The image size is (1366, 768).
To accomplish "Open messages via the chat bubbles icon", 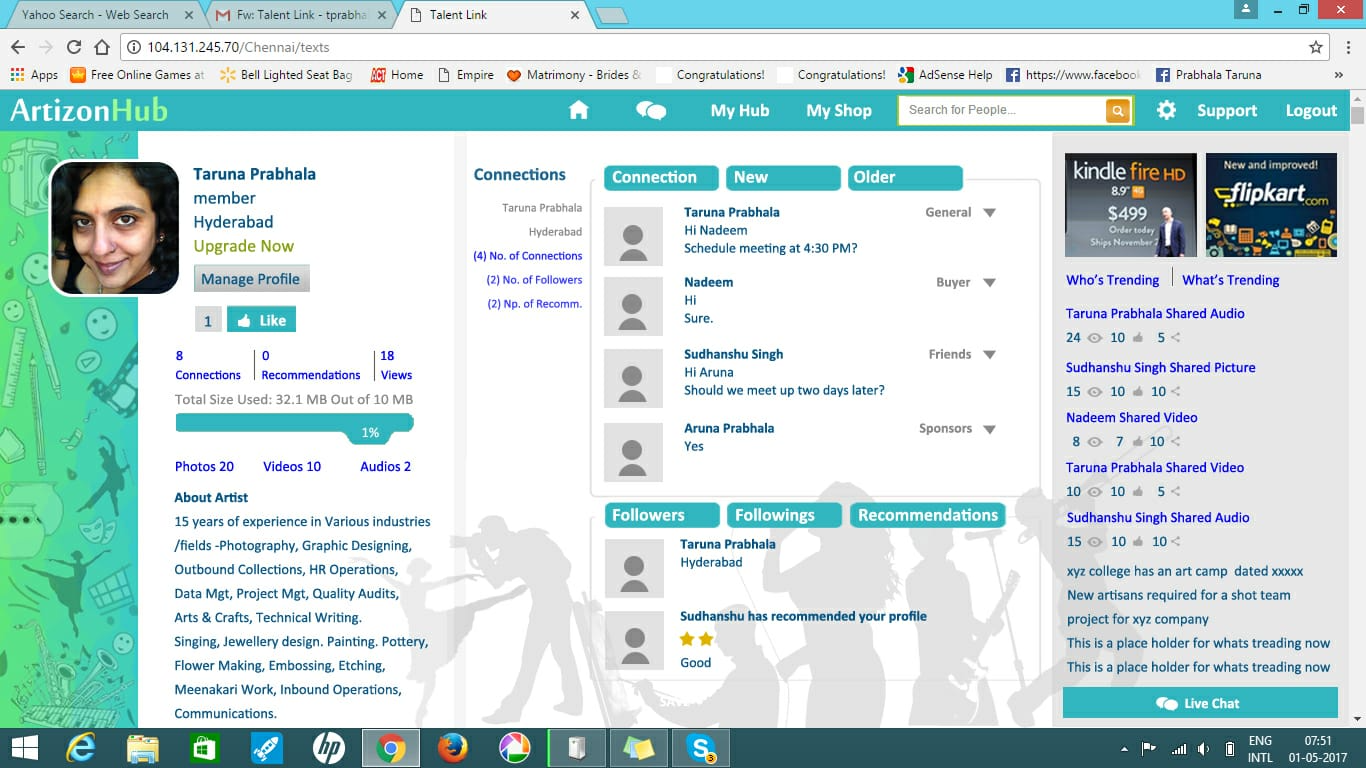I will point(651,110).
